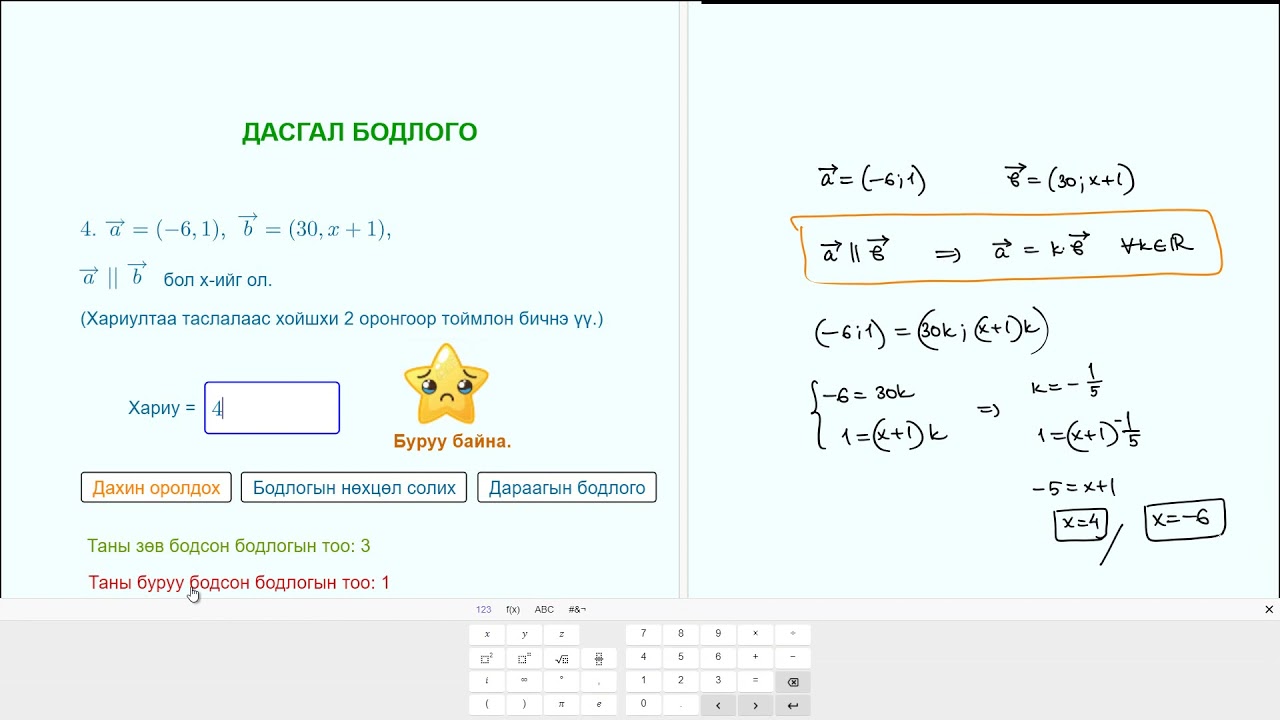The image size is (1280, 720).
Task: Insert an opening parenthesis
Action: (487, 705)
